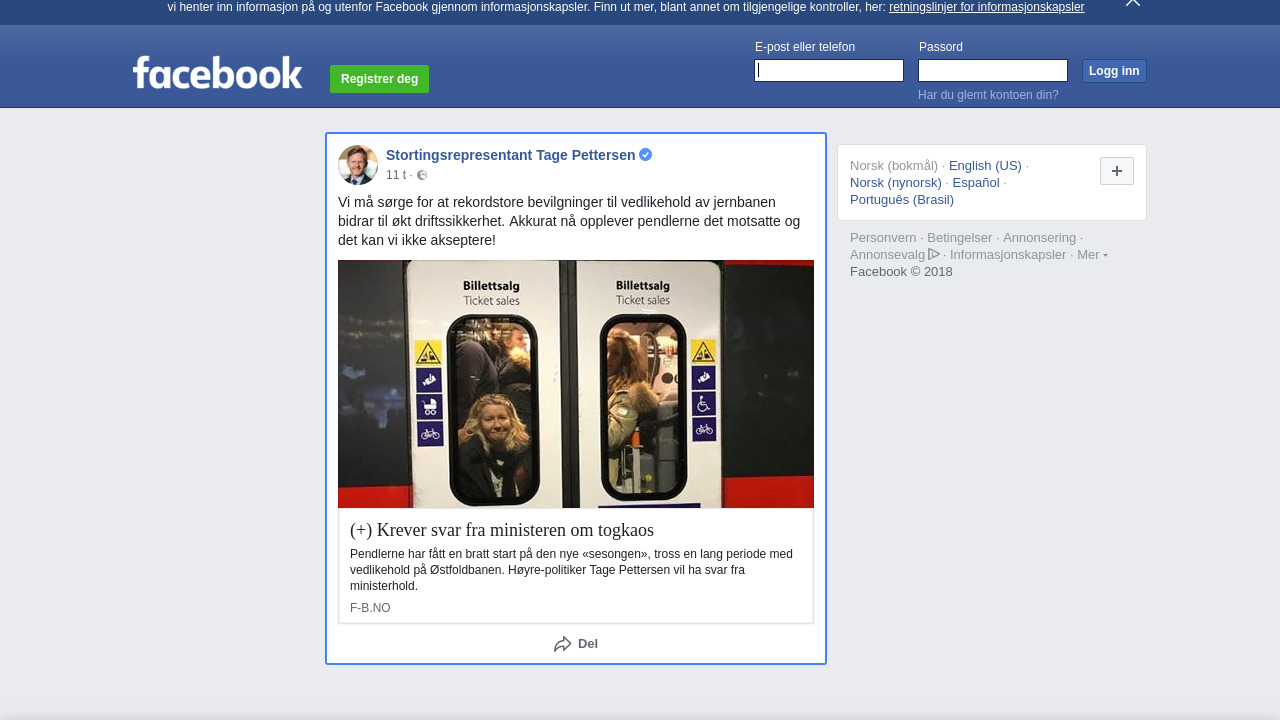
Task: Click the Norsk (bokmål) language label
Action: tap(894, 166)
